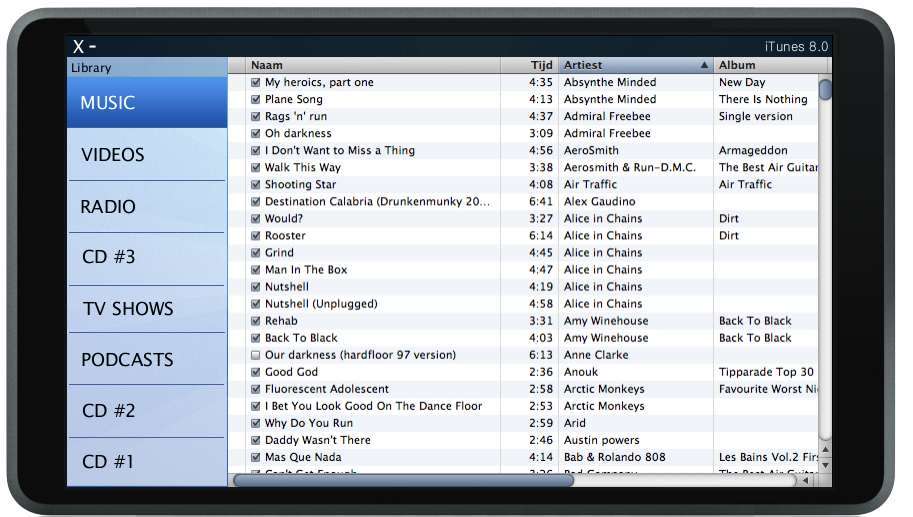
Task: Select song 'Man In The Box'
Action: pos(306,270)
